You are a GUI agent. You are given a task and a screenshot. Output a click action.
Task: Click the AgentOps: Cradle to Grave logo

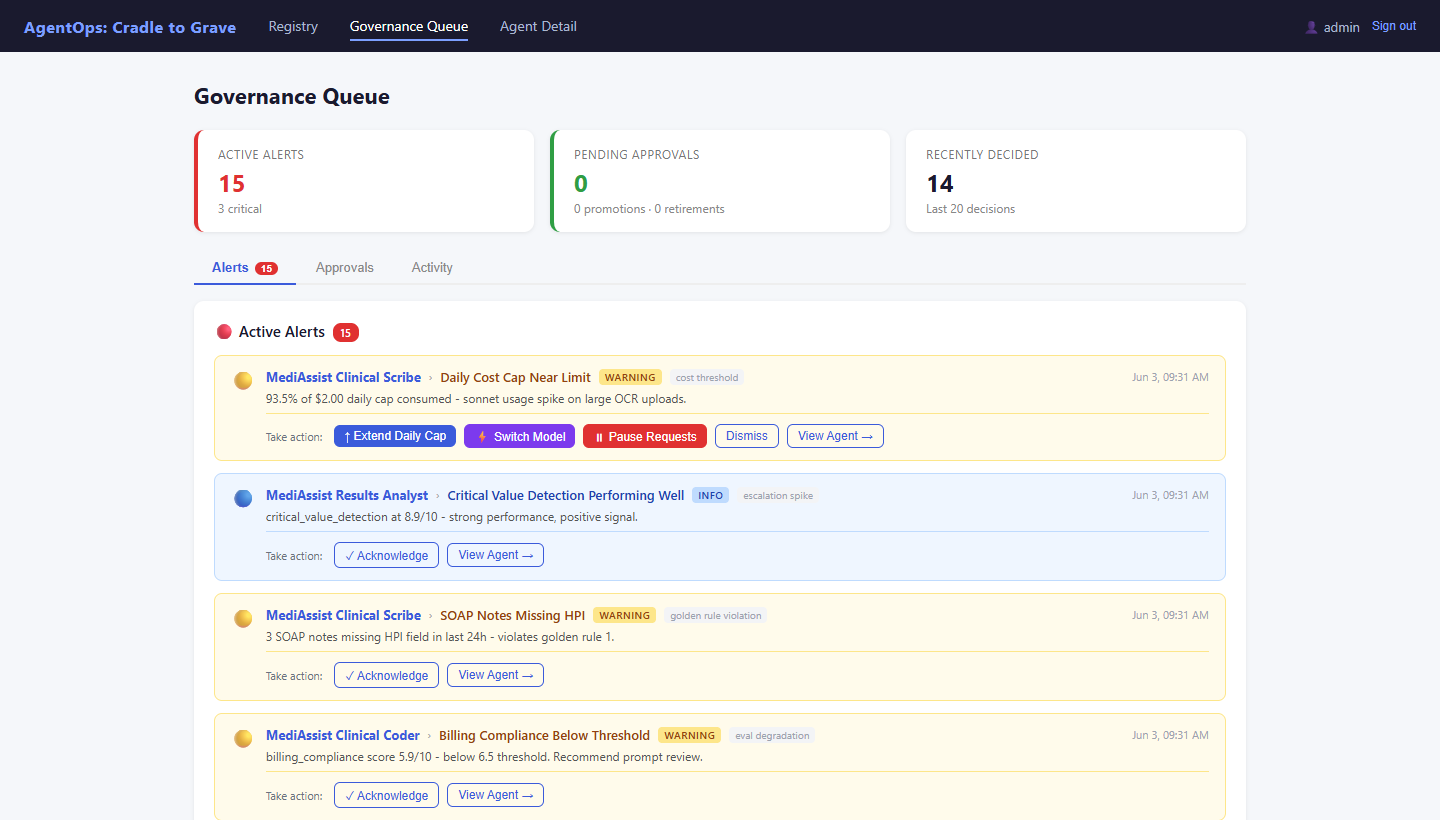point(130,27)
